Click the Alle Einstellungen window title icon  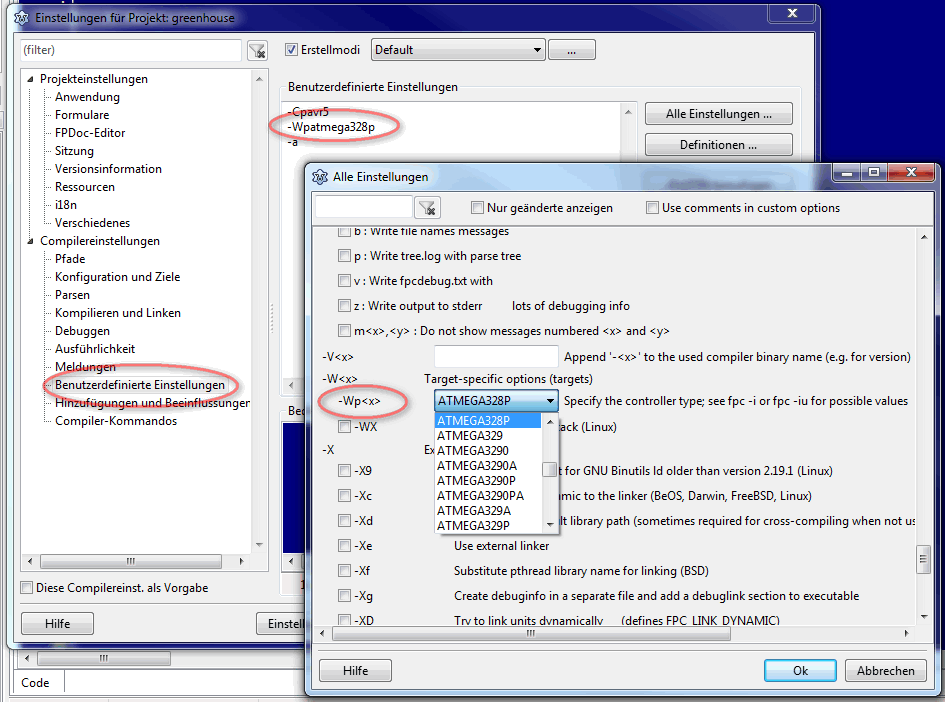click(320, 177)
